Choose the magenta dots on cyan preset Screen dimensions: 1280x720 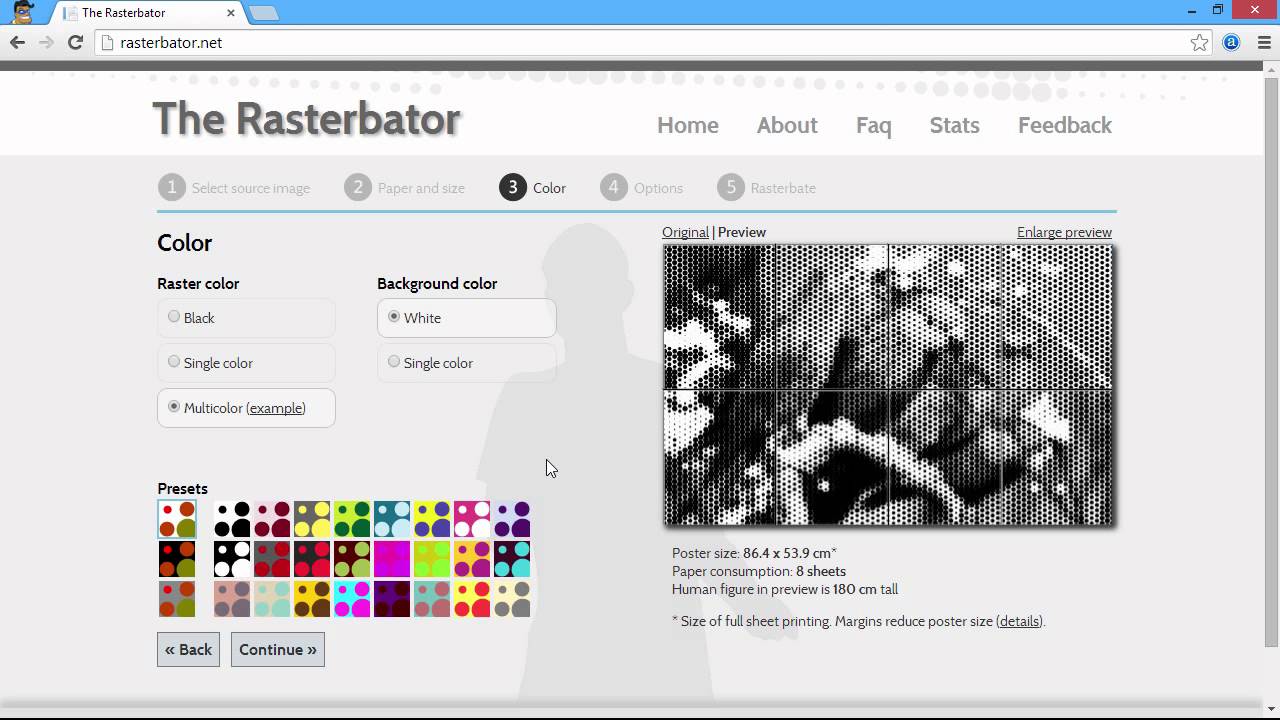352,600
